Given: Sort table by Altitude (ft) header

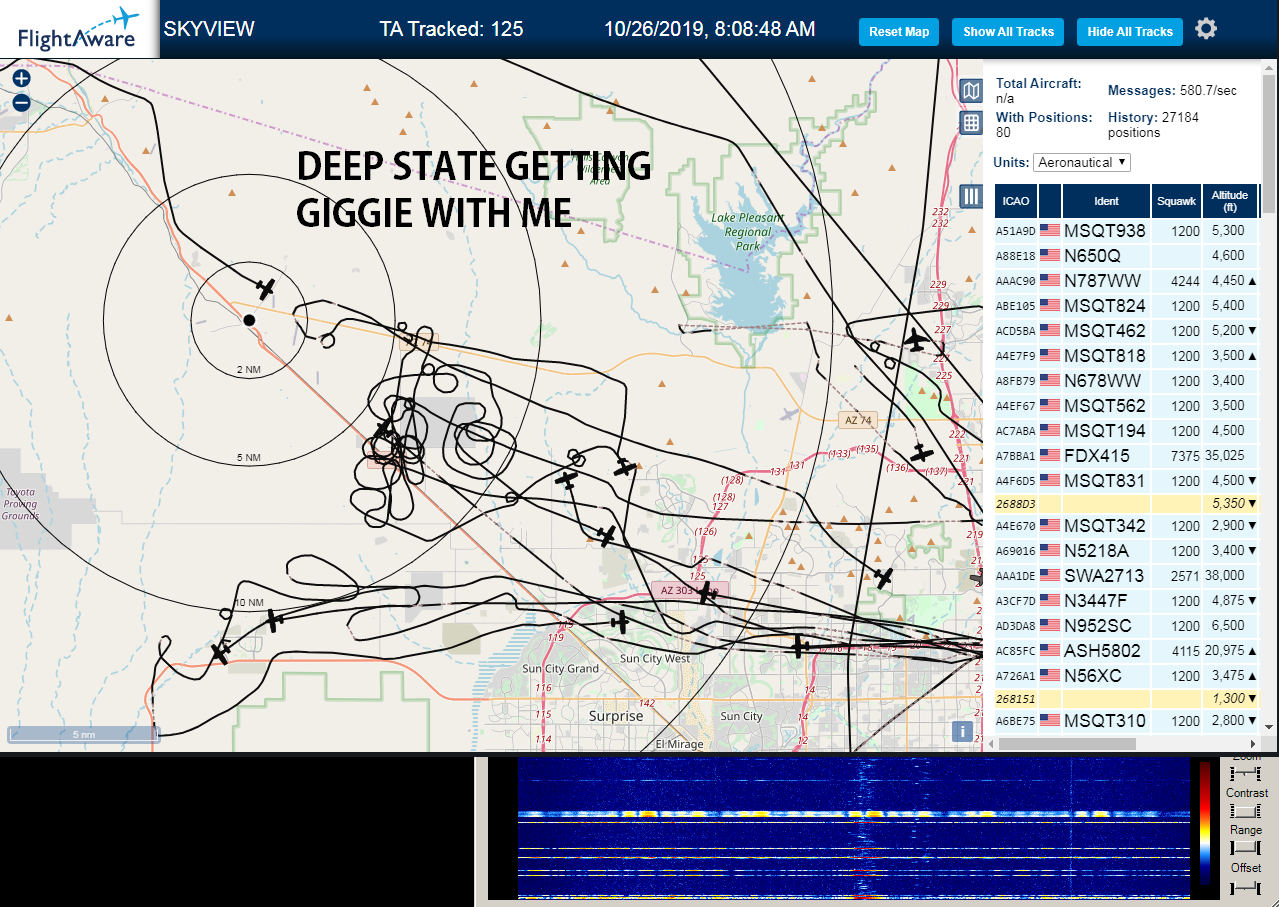Looking at the screenshot, I should 1230,201.
